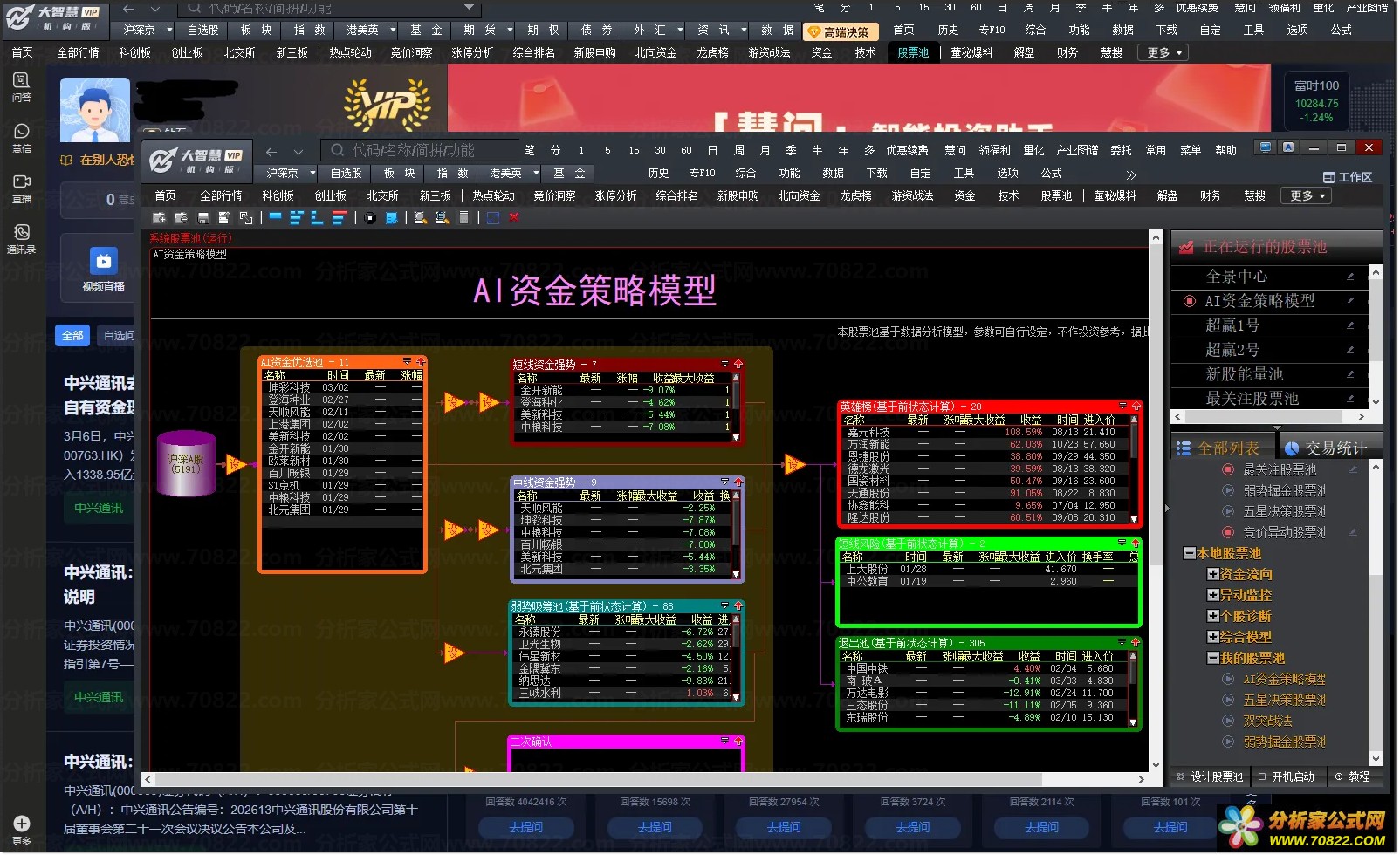Open the 港美英 dropdown arrow in front window
Screen dimensions: 1400x855
click(535, 173)
